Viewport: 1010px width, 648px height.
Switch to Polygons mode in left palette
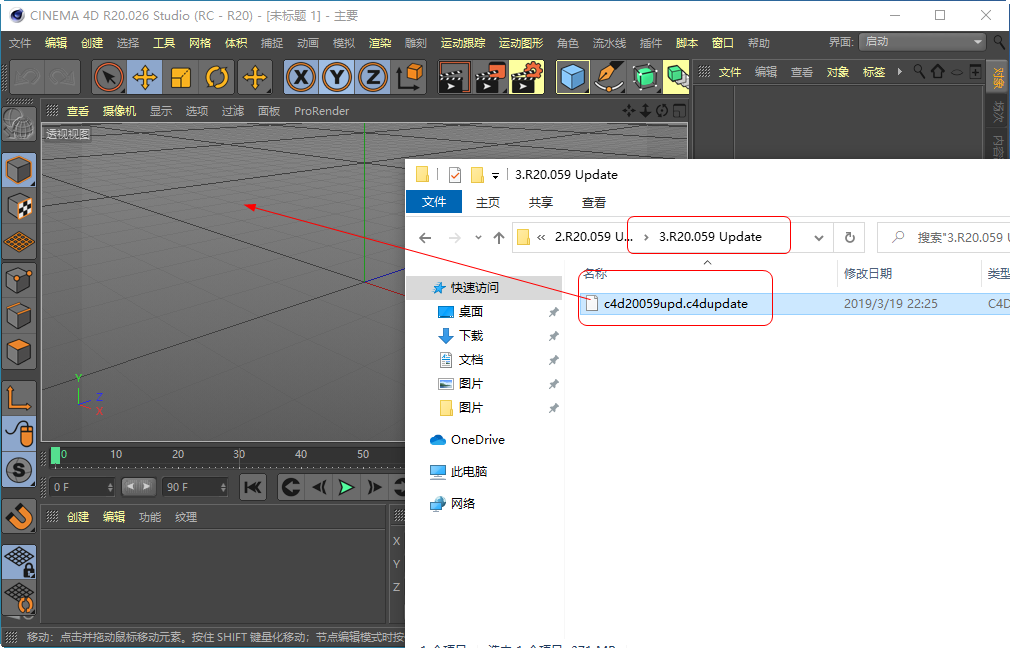point(19,352)
